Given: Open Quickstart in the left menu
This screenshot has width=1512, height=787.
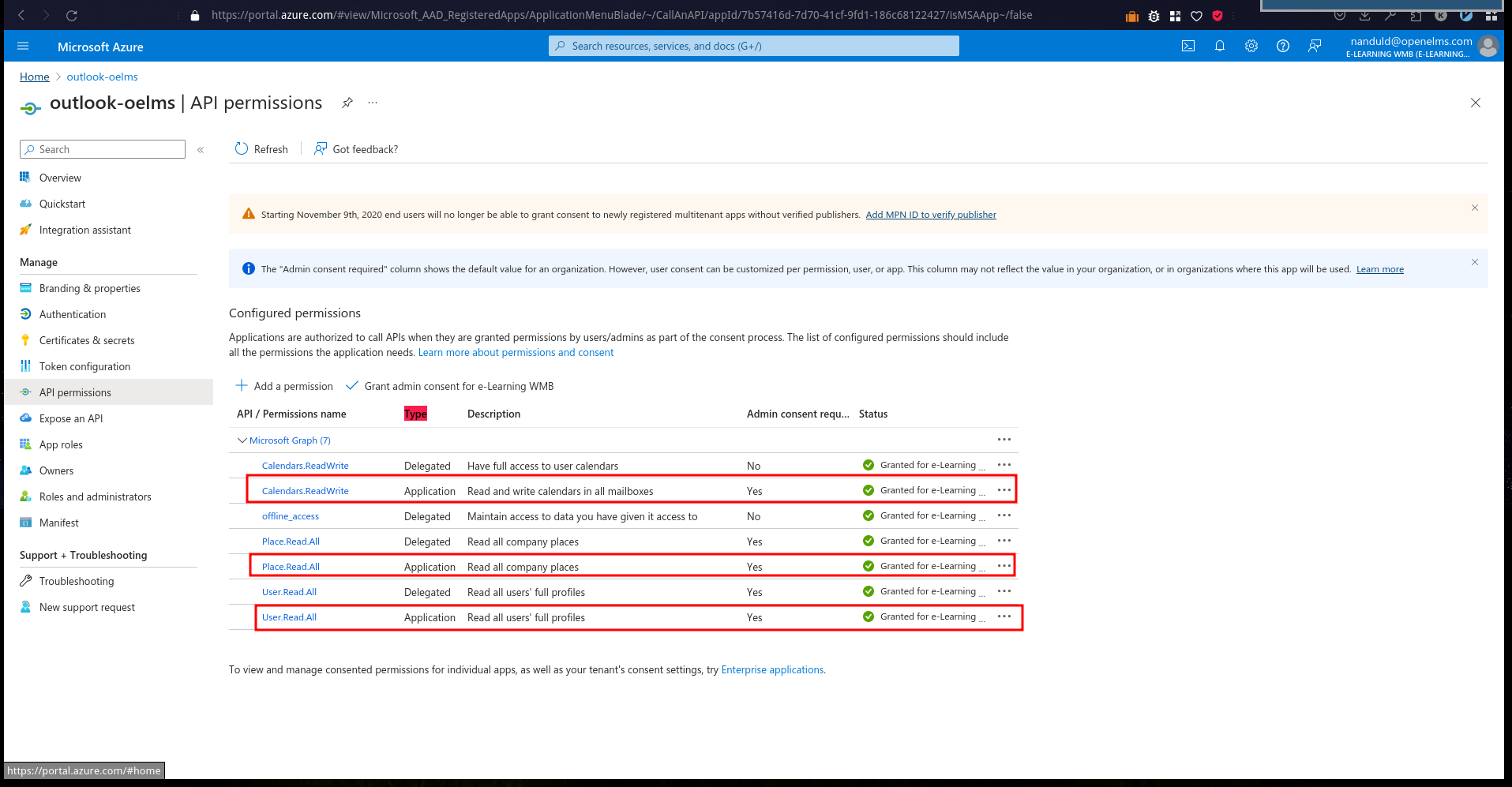Looking at the screenshot, I should pyautogui.click(x=62, y=204).
